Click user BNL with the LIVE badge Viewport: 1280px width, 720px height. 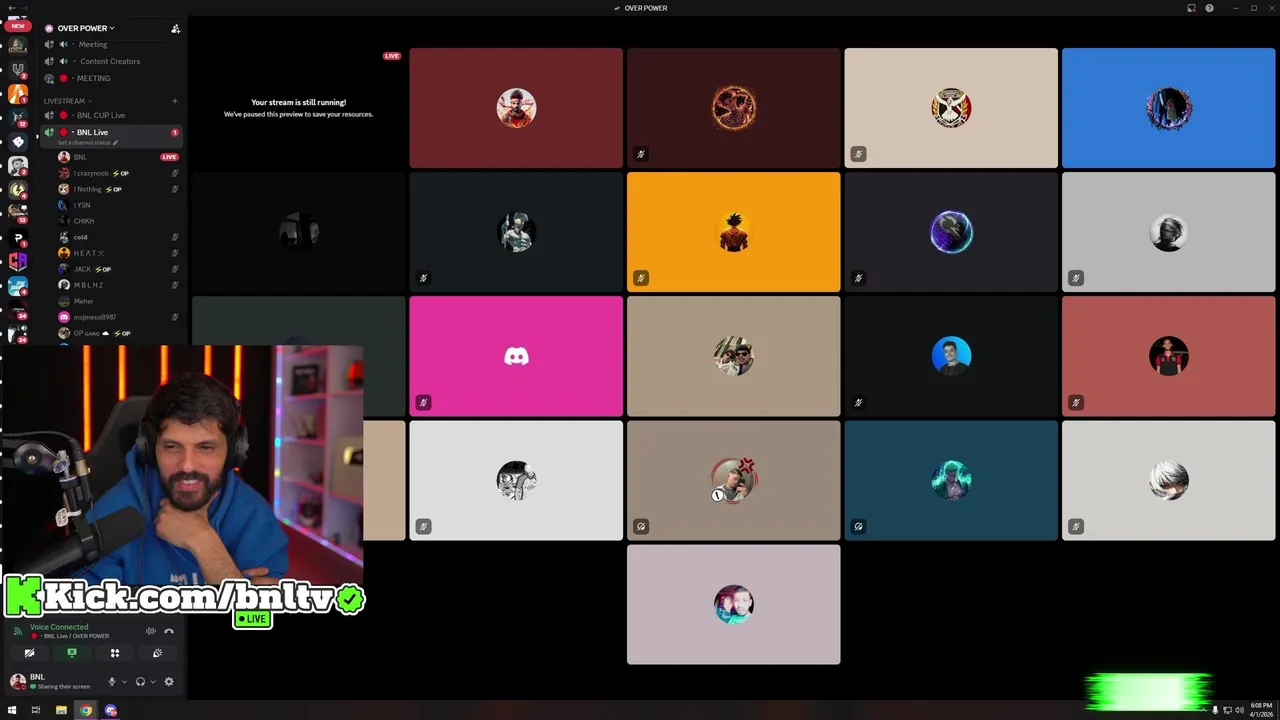pos(118,157)
